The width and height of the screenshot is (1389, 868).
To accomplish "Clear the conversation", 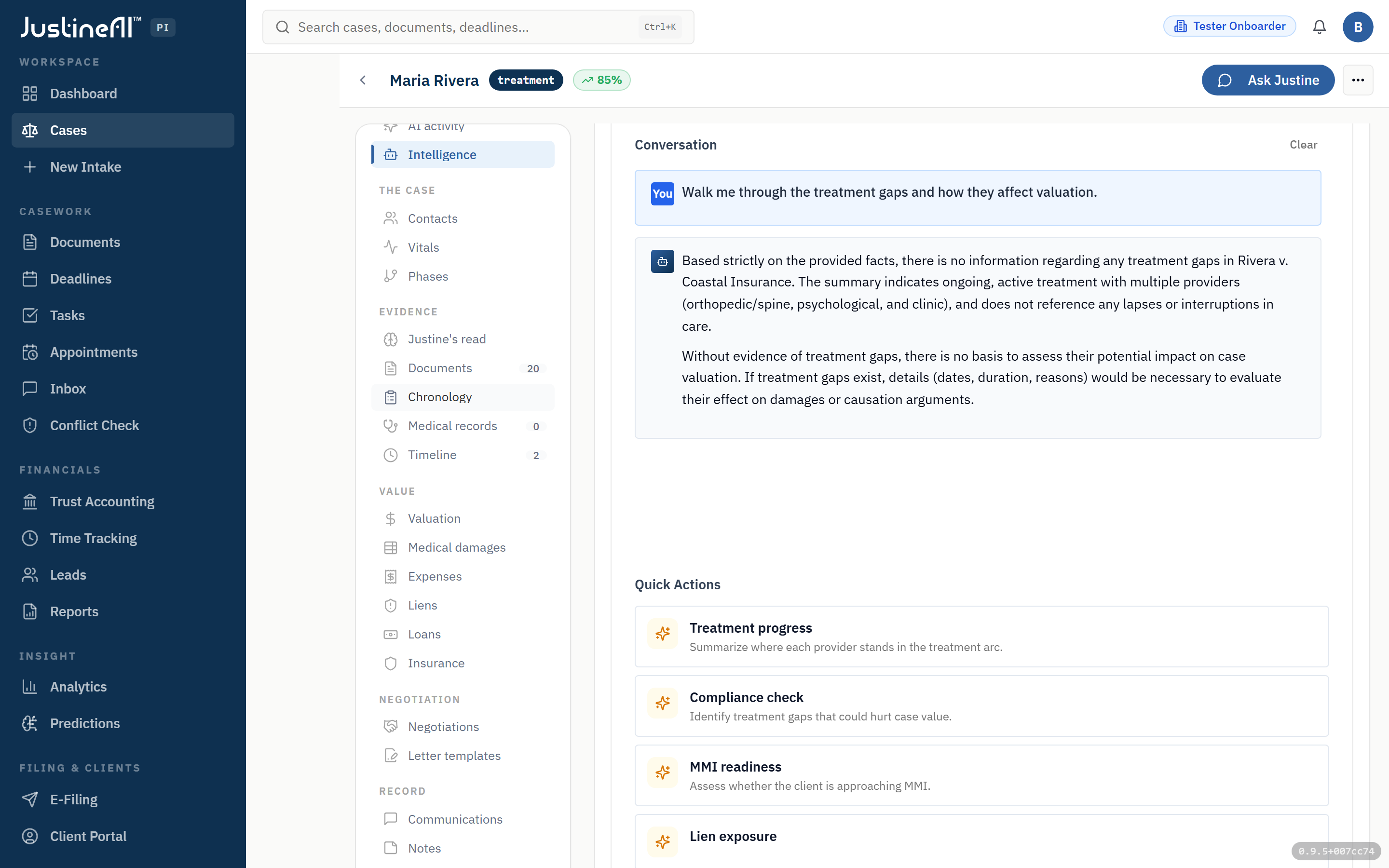I will [1303, 145].
